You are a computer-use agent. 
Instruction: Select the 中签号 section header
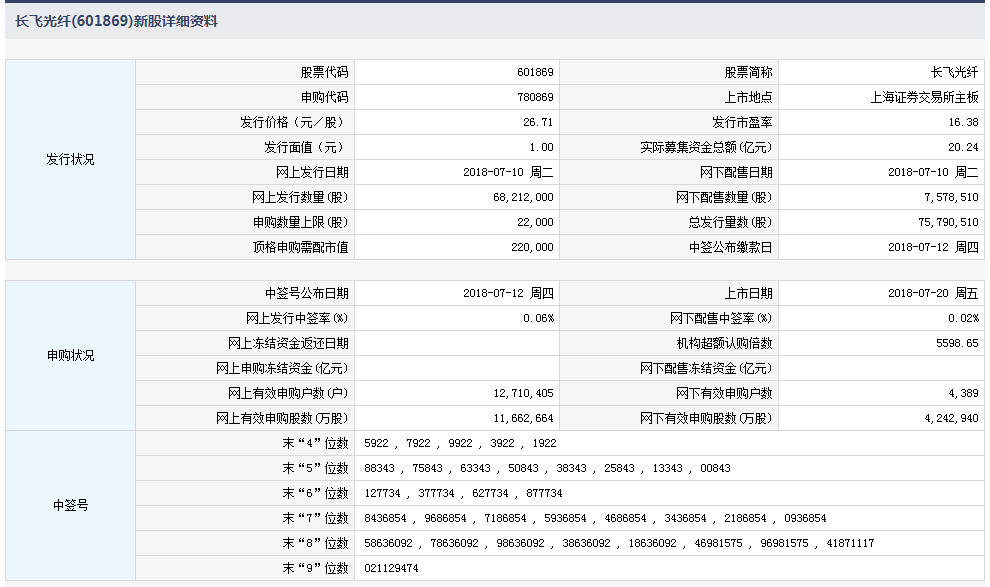68,505
